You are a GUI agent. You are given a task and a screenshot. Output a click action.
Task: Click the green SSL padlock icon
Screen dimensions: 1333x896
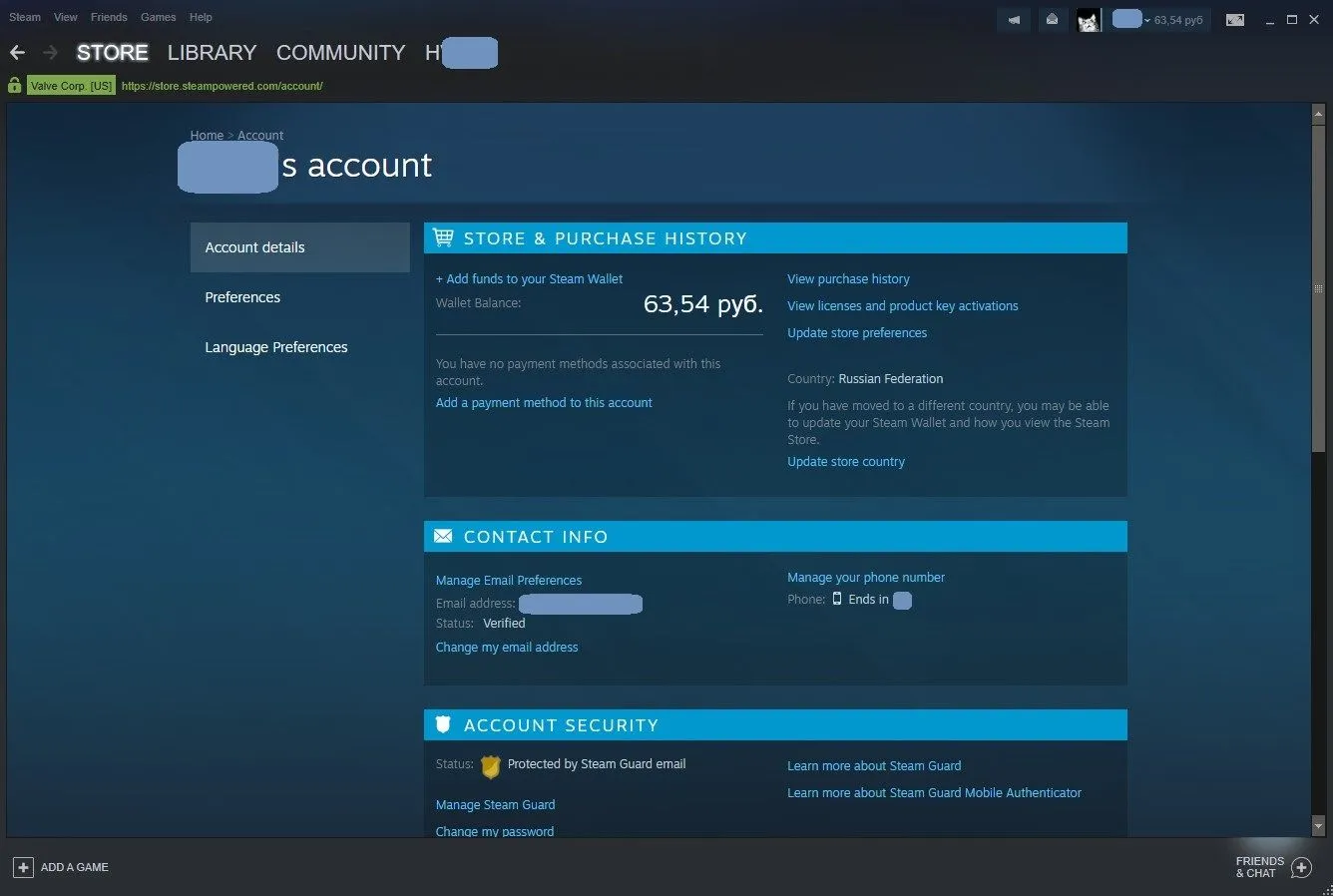pyautogui.click(x=14, y=86)
